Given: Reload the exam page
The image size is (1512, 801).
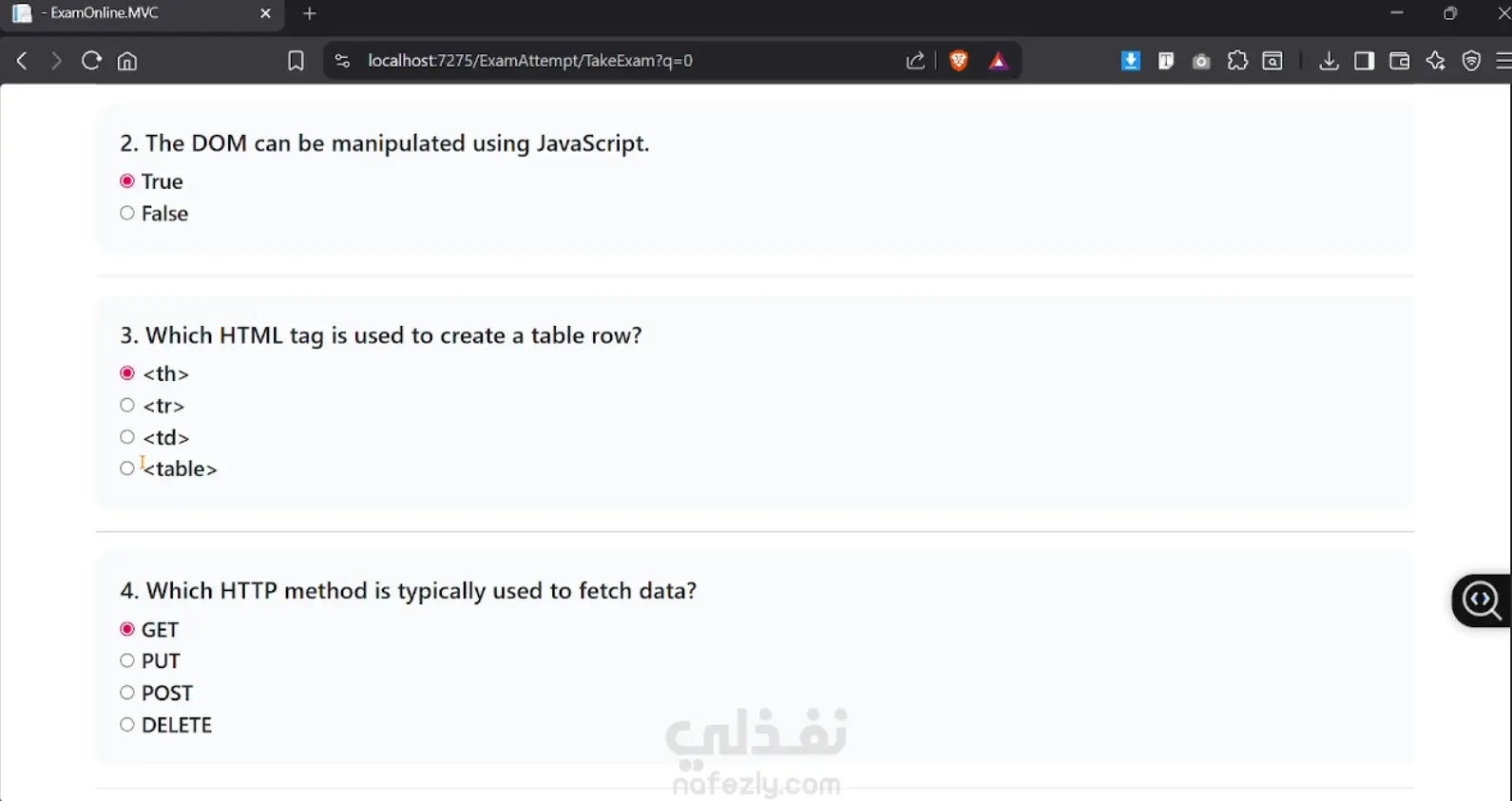Looking at the screenshot, I should click(91, 61).
